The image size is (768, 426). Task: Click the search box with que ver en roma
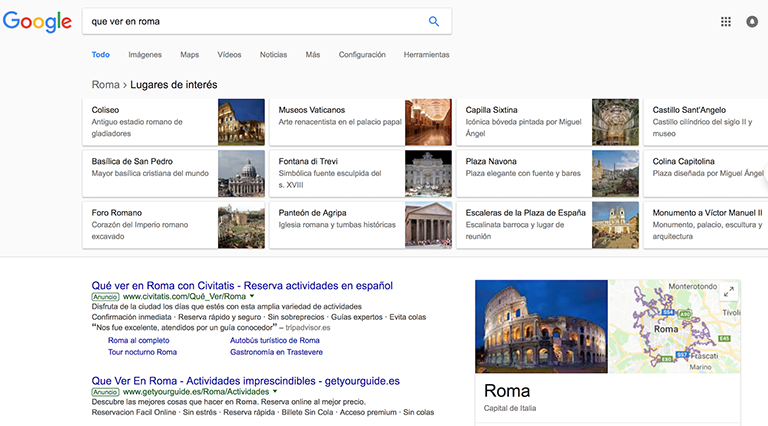coord(250,21)
